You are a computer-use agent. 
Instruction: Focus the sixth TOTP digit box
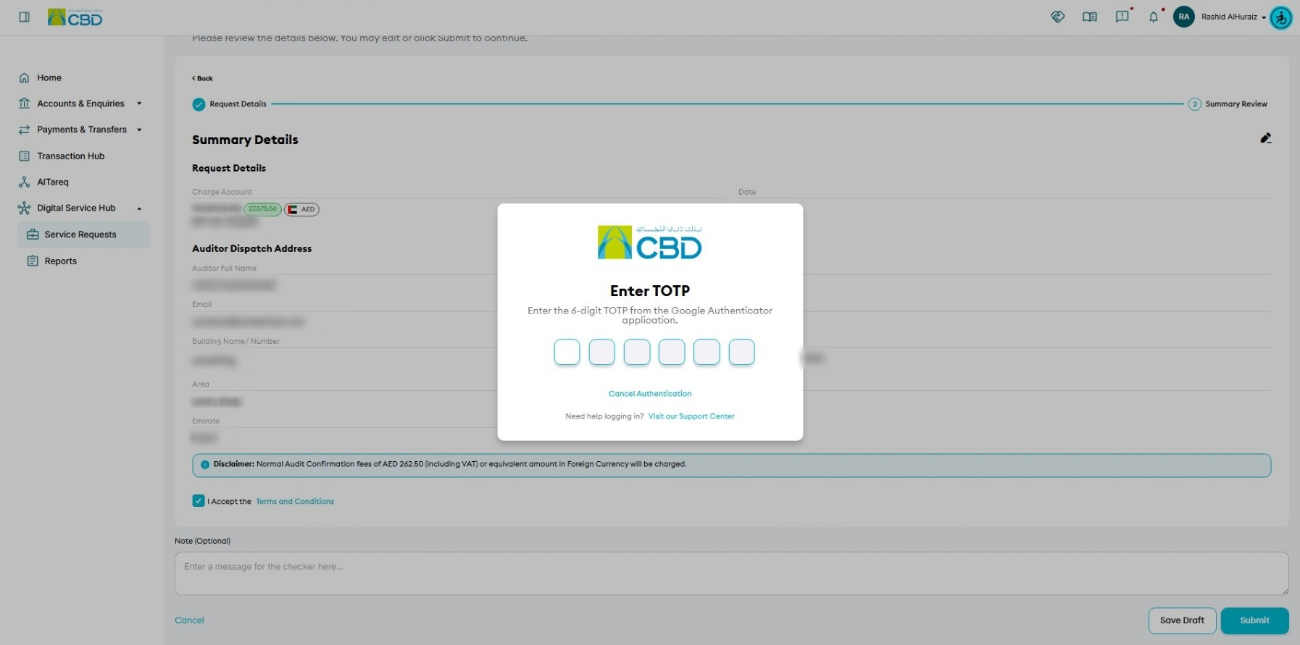pyautogui.click(x=741, y=352)
